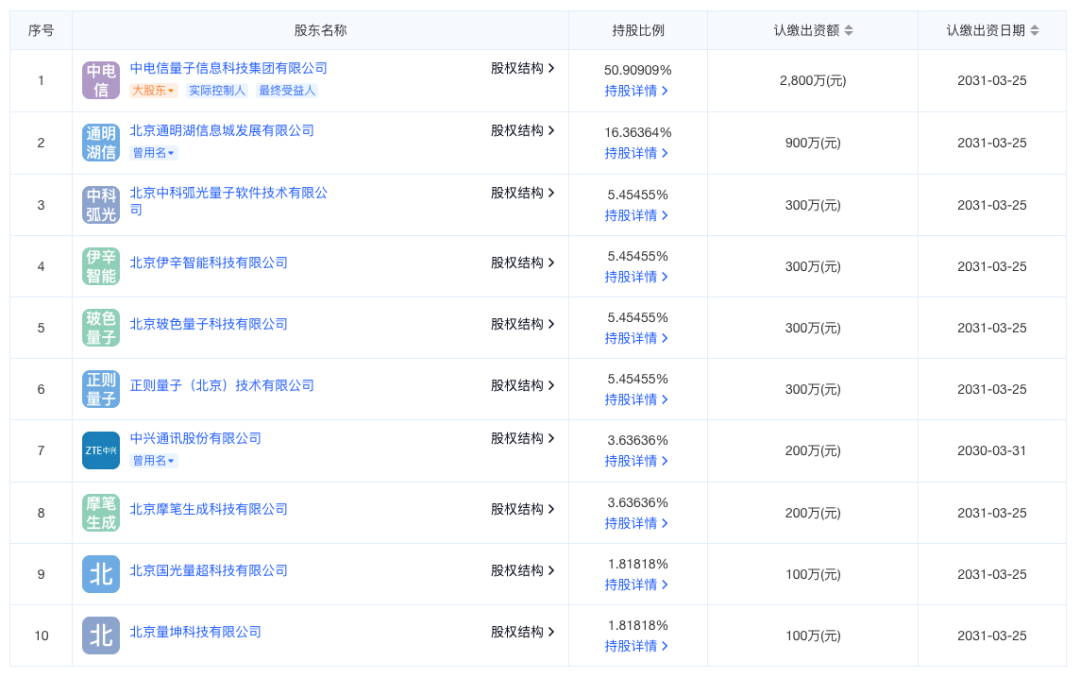Open 北京国光量超科技有限公司 company link

click(x=209, y=571)
